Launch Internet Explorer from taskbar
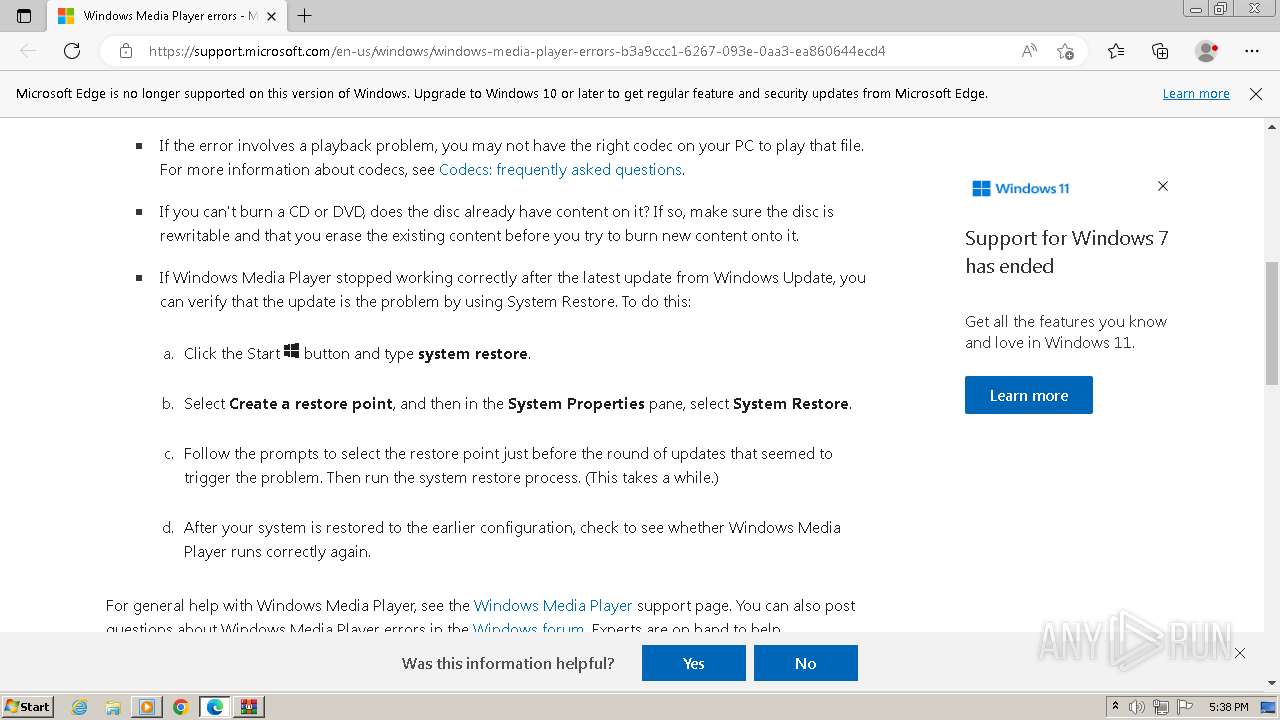The height and width of the screenshot is (720, 1280). (x=80, y=707)
